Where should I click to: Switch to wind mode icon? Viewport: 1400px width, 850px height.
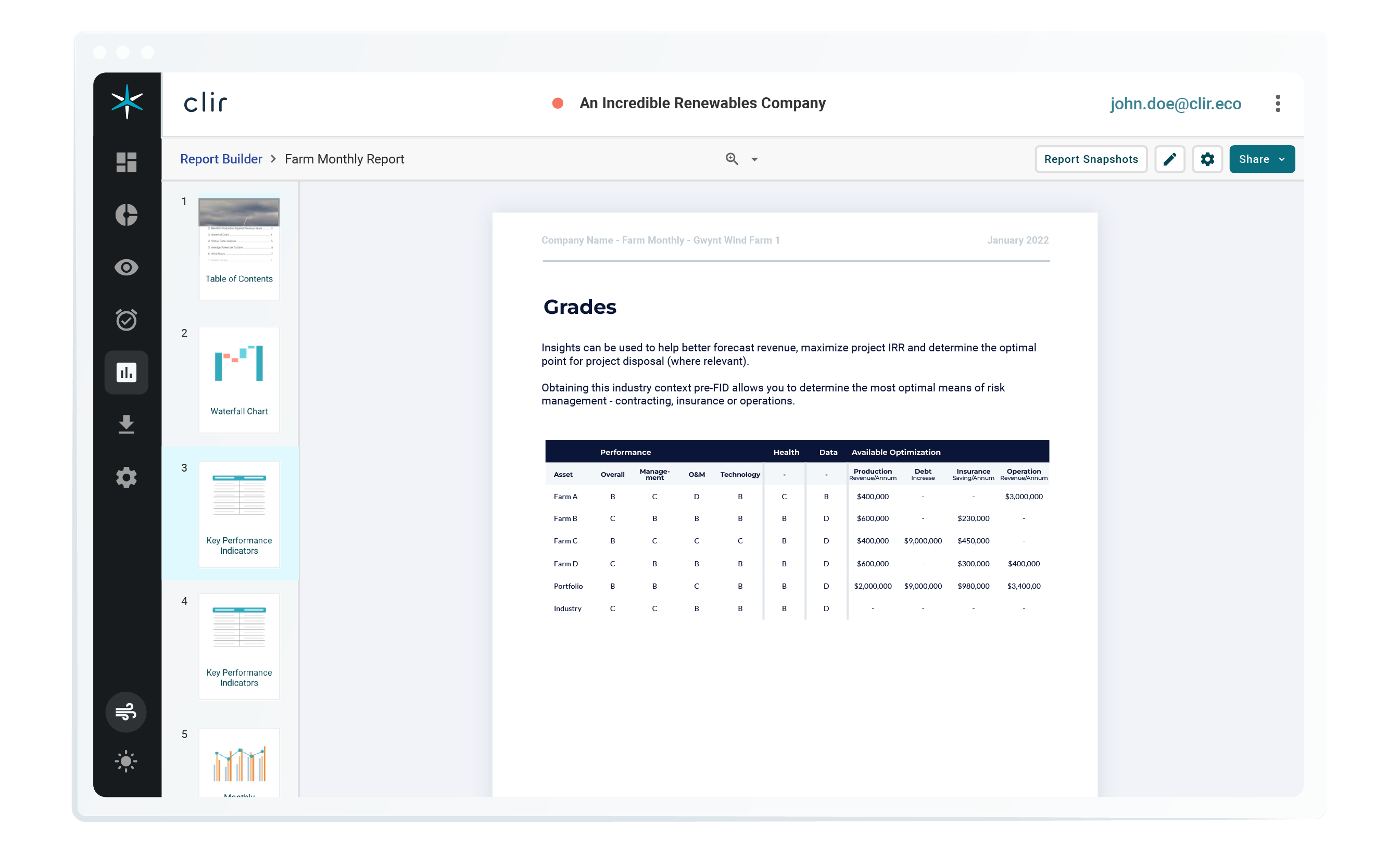(x=126, y=712)
